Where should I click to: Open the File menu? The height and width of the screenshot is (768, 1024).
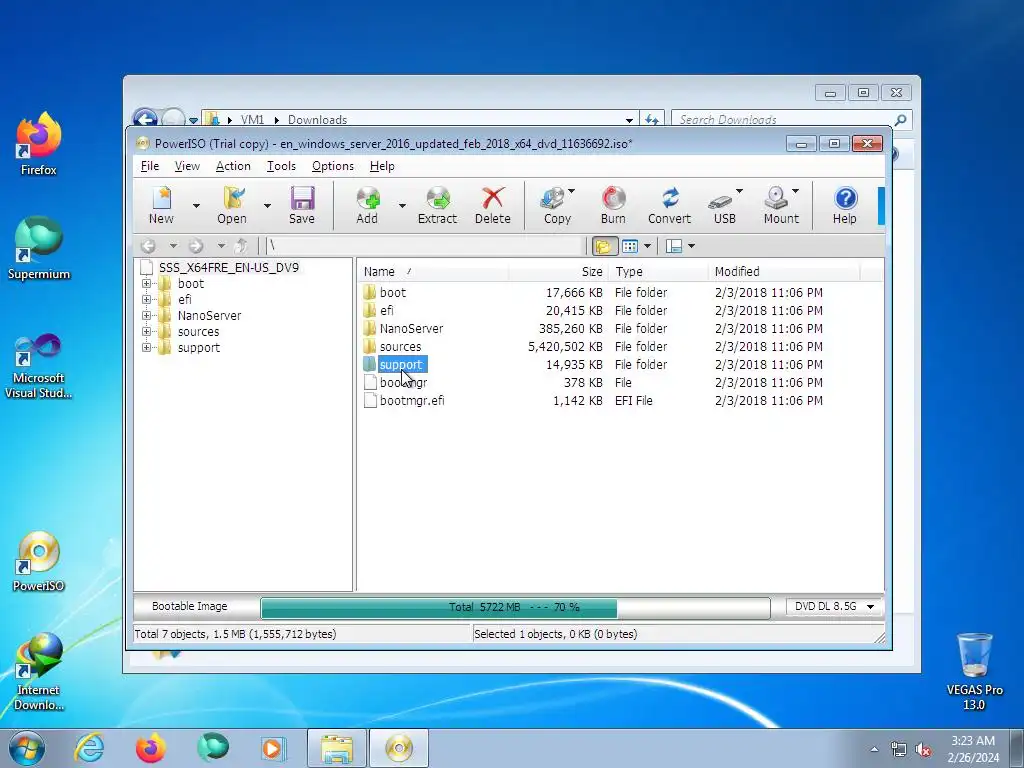tap(150, 166)
